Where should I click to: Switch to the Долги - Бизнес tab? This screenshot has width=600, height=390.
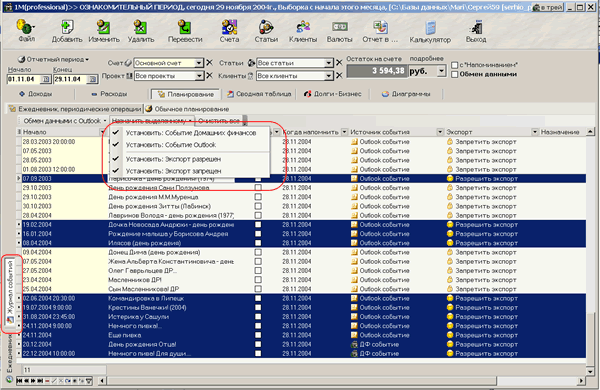332,94
